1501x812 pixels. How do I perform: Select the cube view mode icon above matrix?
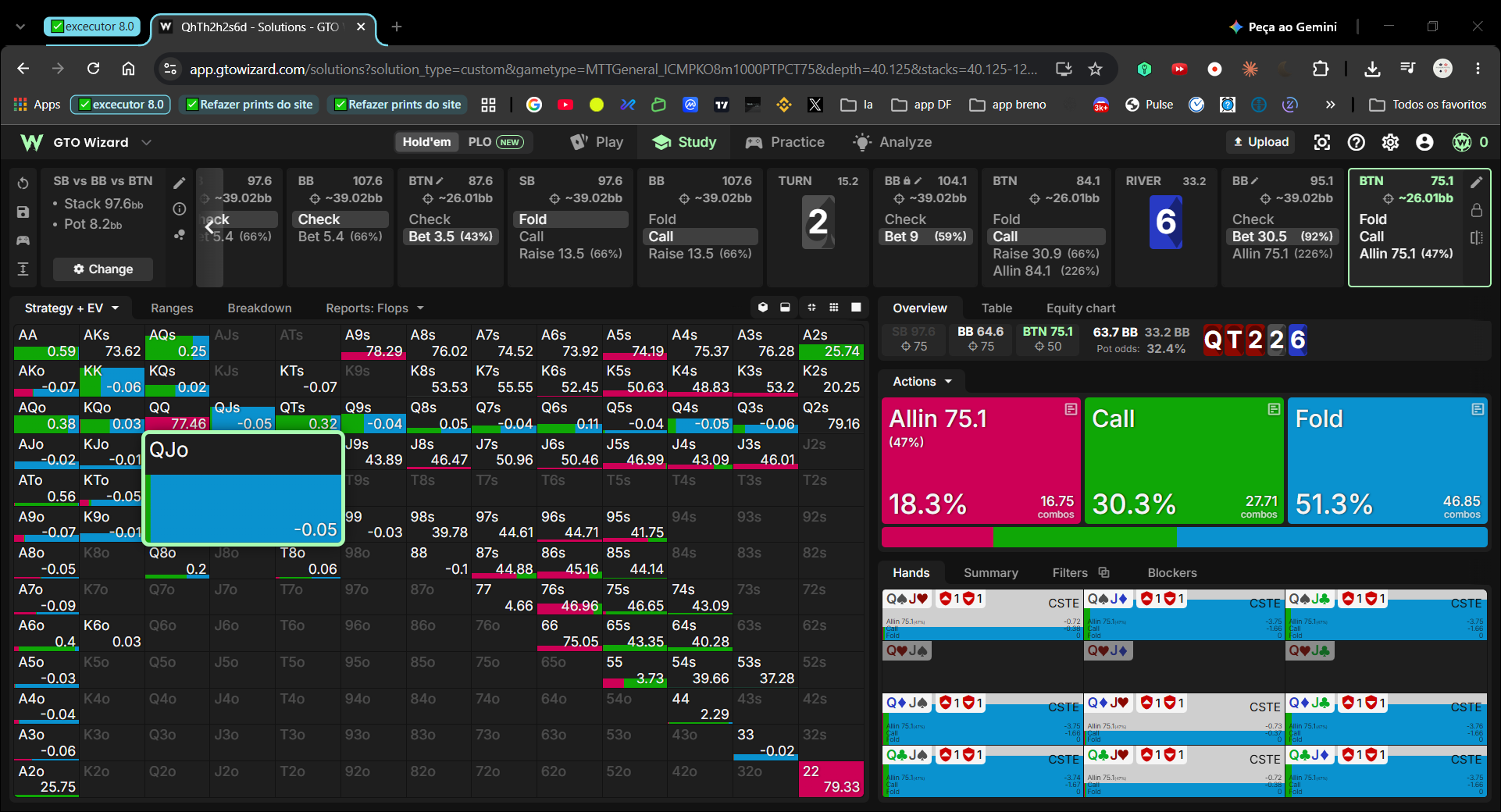point(763,308)
